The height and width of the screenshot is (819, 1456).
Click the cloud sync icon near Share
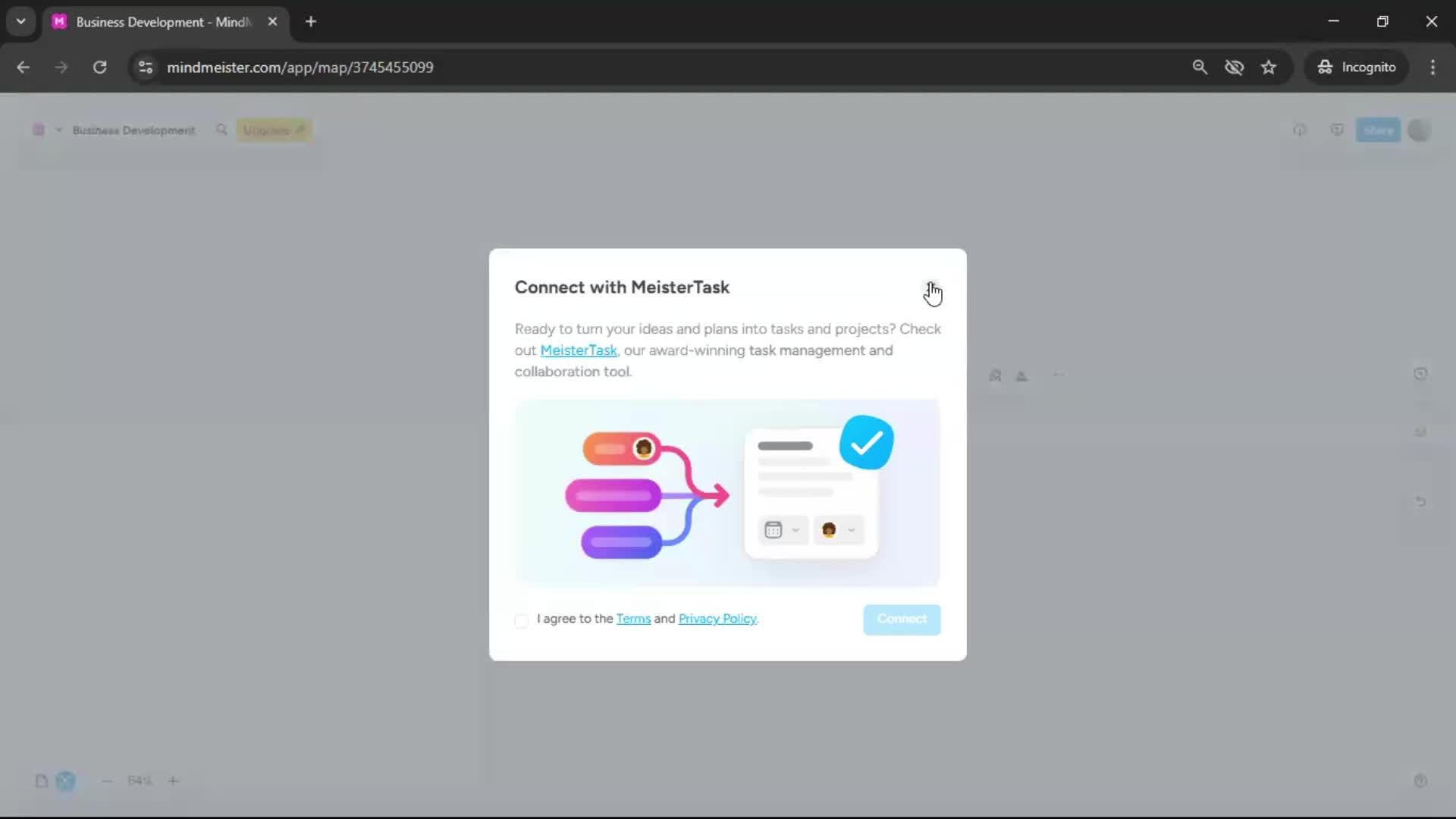1300,130
